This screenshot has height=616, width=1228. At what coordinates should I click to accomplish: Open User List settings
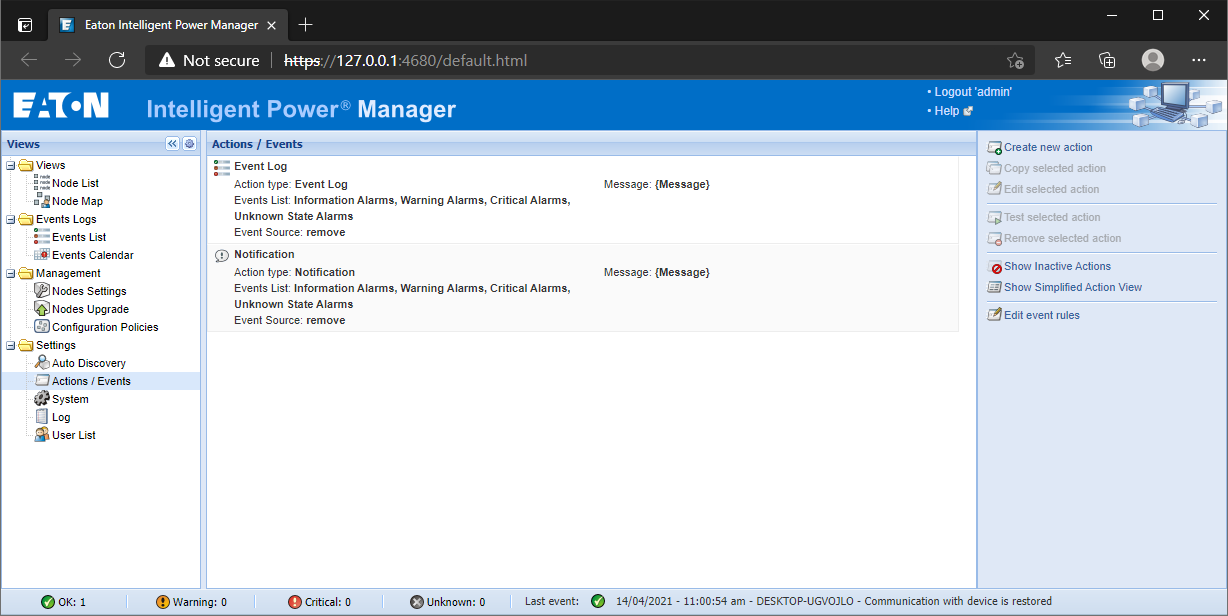74,435
